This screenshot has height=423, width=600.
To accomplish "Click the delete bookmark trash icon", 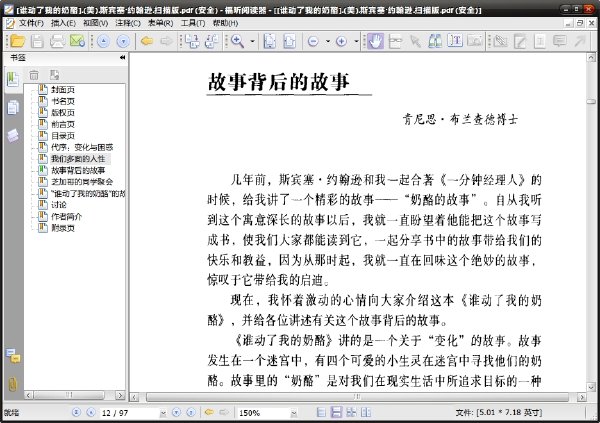I will click(x=34, y=75).
